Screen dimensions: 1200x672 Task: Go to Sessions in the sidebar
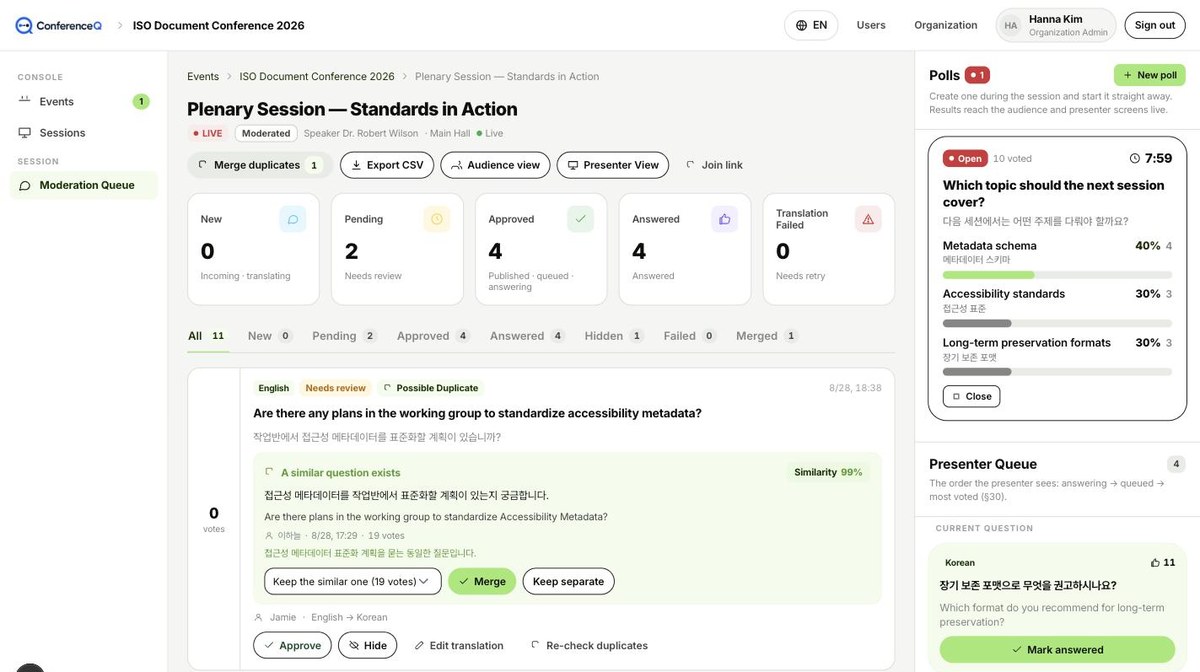[83, 132]
